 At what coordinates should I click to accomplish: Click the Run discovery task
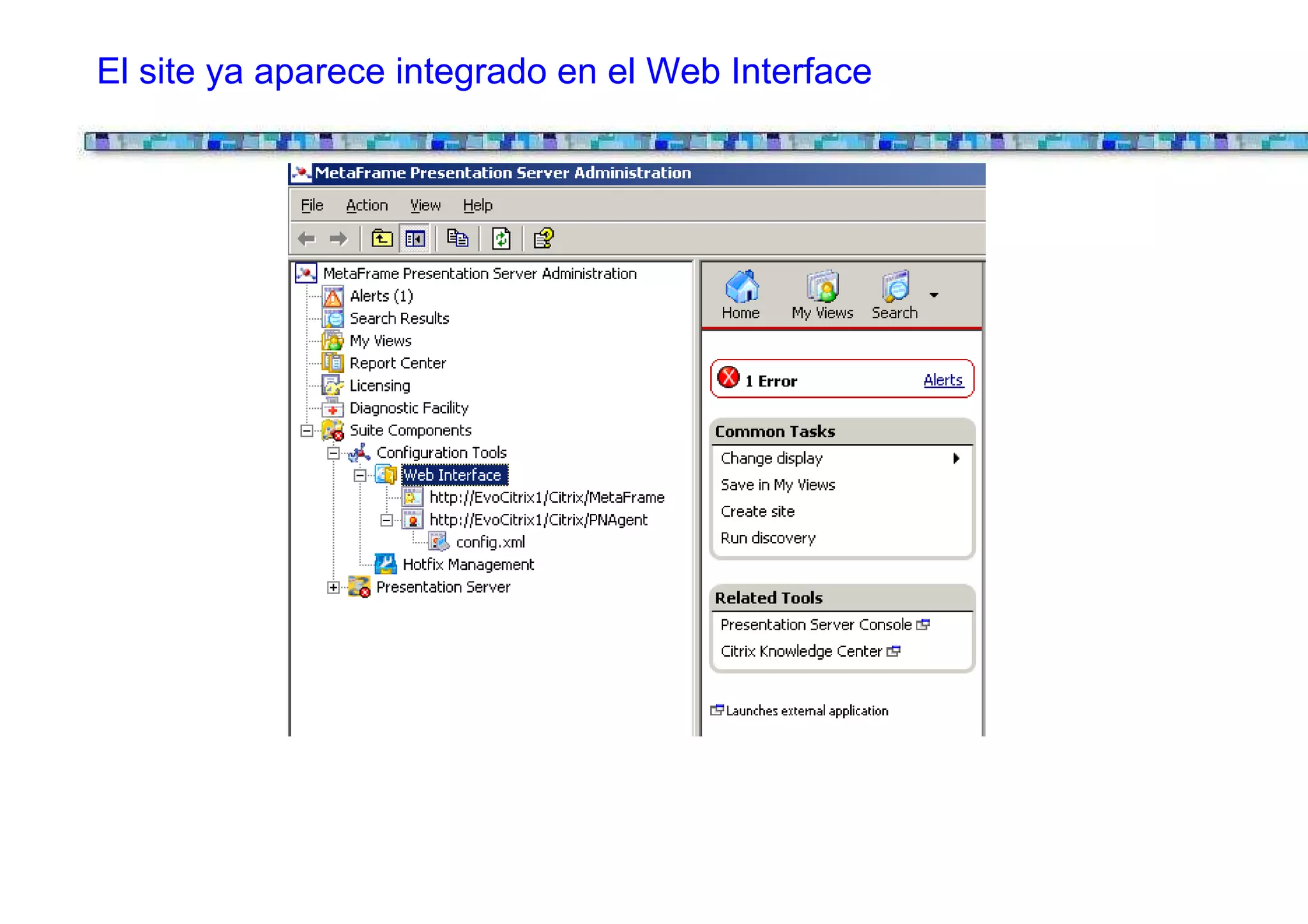(x=768, y=538)
